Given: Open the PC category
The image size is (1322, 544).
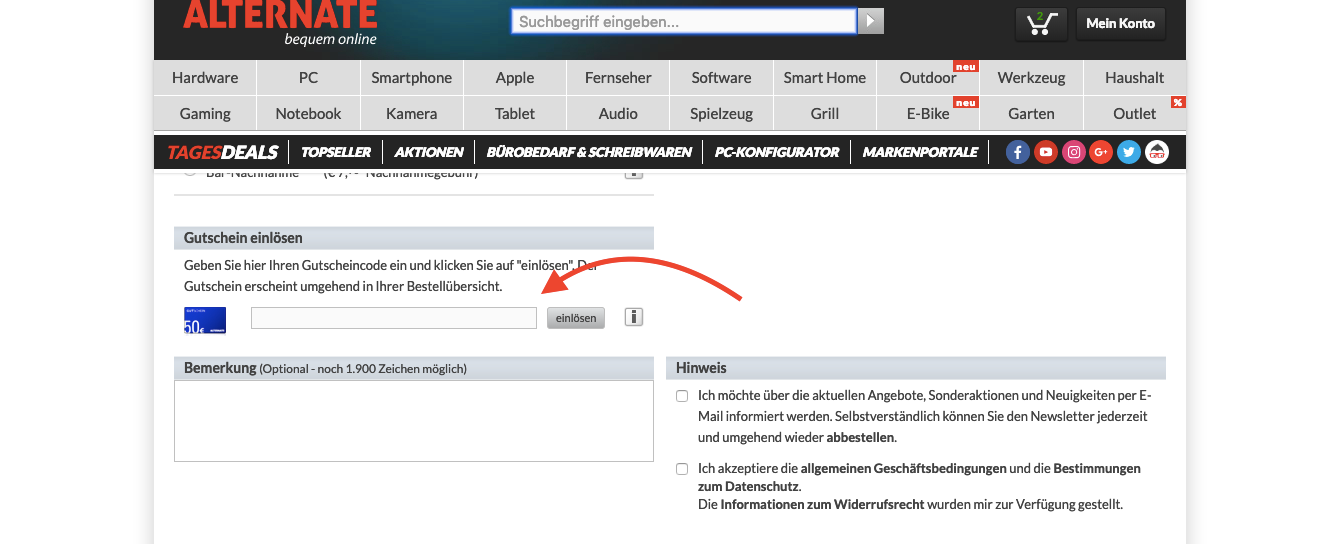Looking at the screenshot, I should pos(308,77).
